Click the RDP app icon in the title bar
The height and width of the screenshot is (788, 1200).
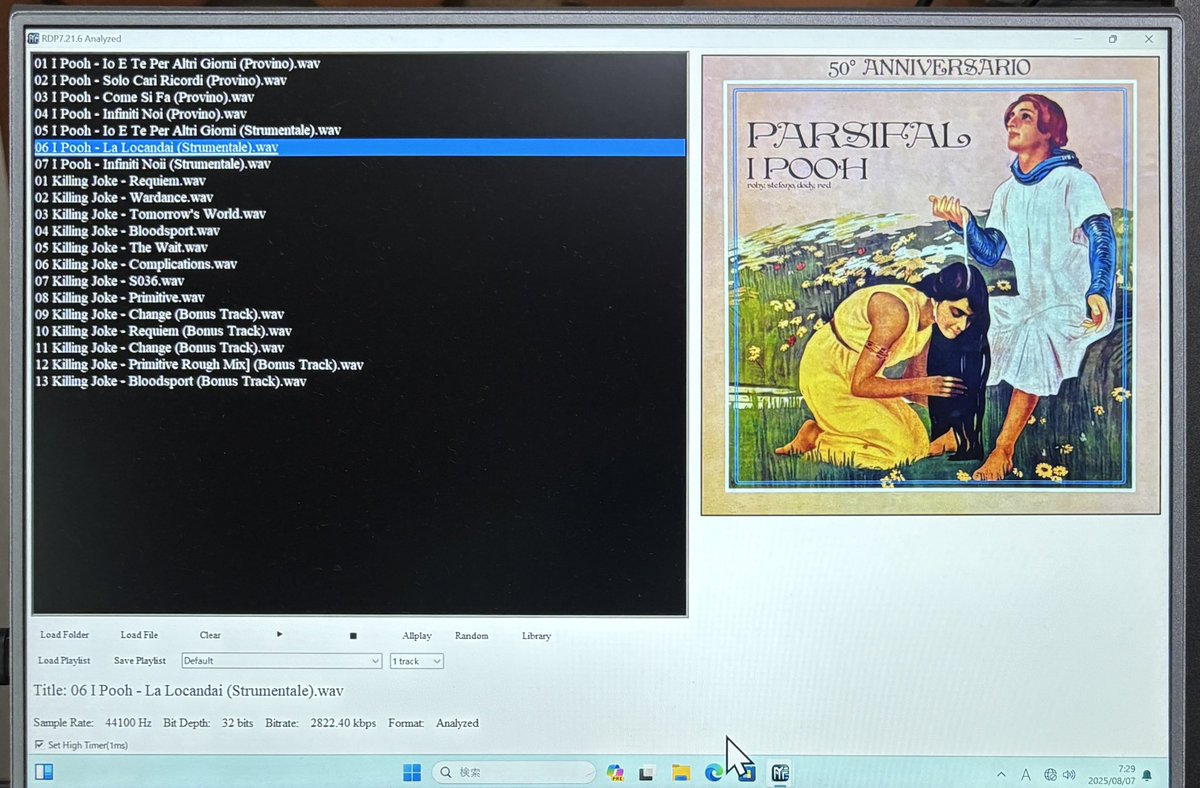click(33, 38)
